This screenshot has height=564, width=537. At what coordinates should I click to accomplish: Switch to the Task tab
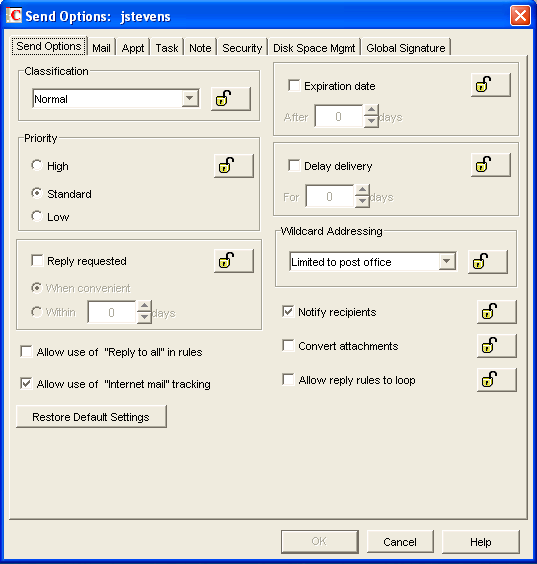pyautogui.click(x=167, y=48)
